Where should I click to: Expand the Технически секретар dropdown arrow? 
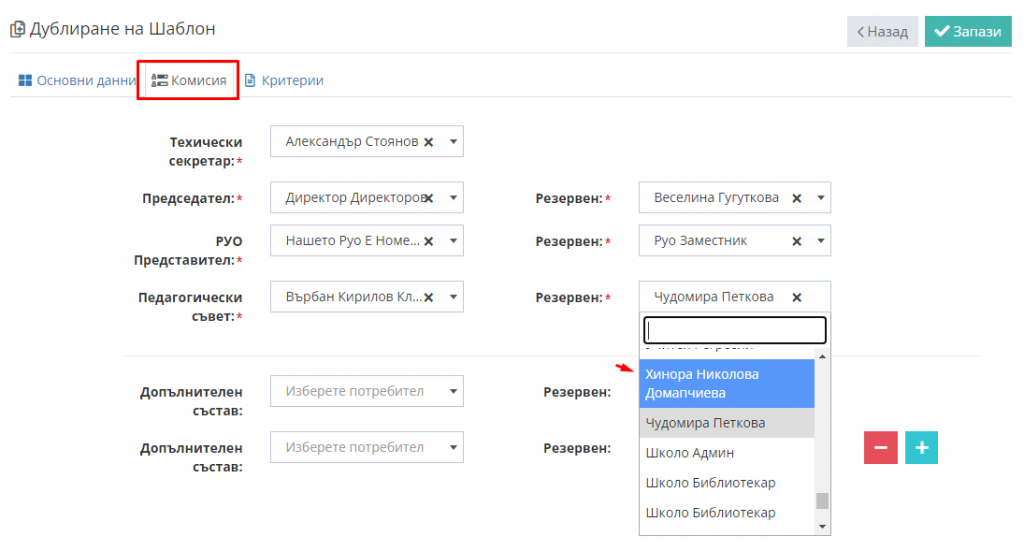[453, 142]
